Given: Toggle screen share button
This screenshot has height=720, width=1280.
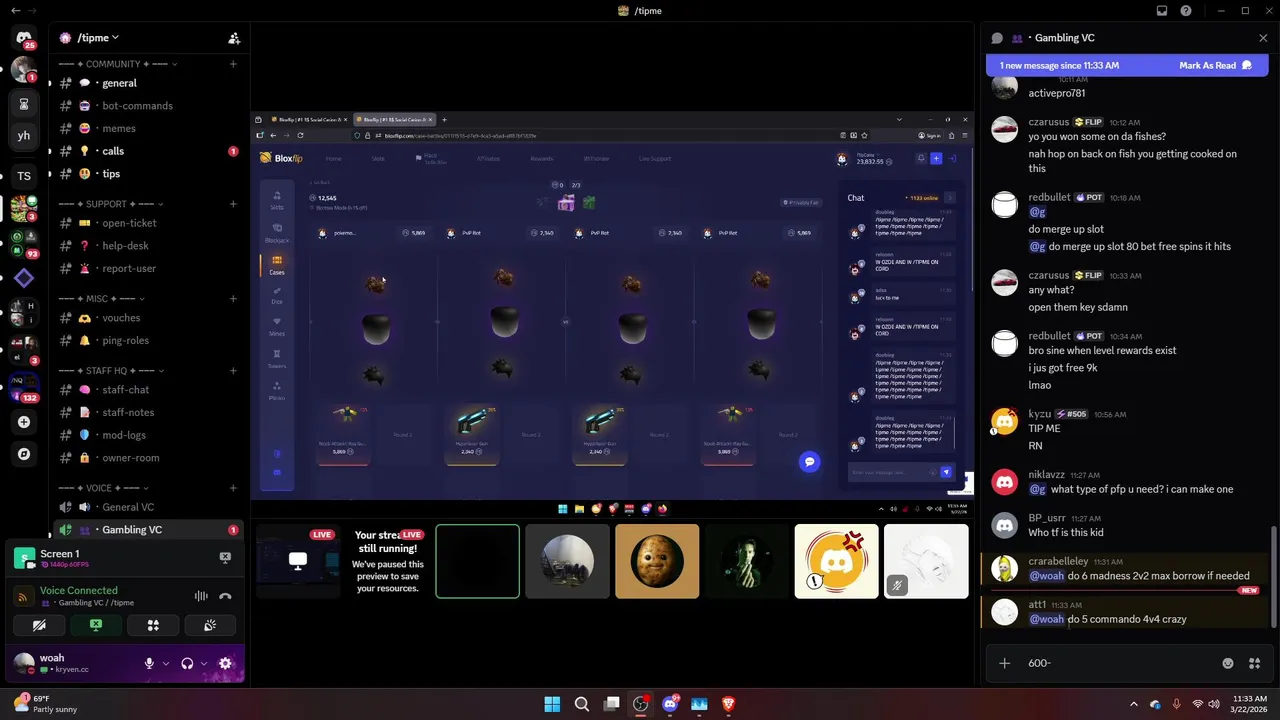Looking at the screenshot, I should 96,625.
